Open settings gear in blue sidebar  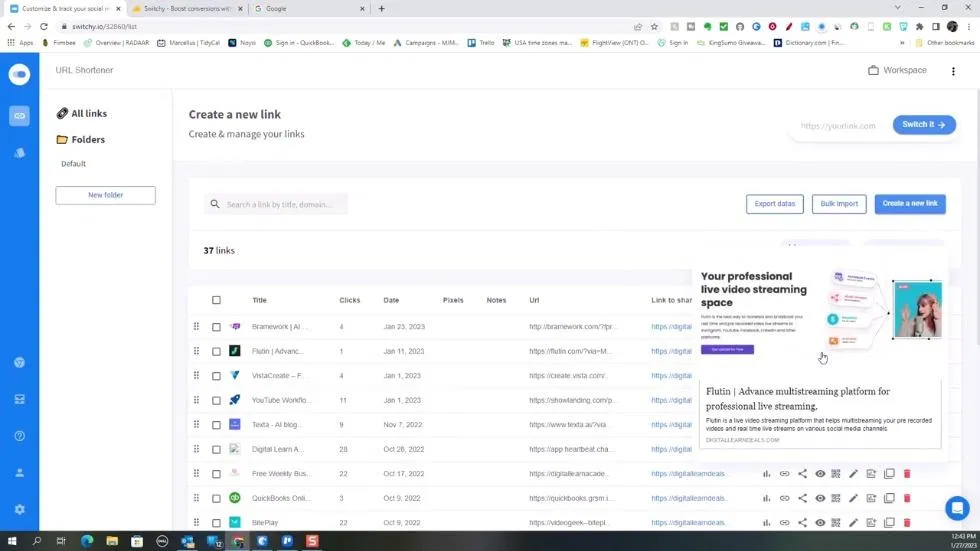coord(19,509)
